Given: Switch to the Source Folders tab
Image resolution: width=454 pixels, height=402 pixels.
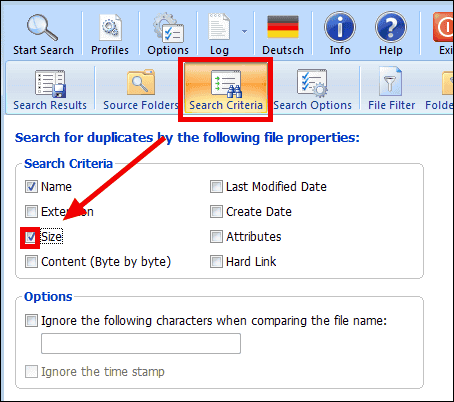Looking at the screenshot, I should point(141,89).
